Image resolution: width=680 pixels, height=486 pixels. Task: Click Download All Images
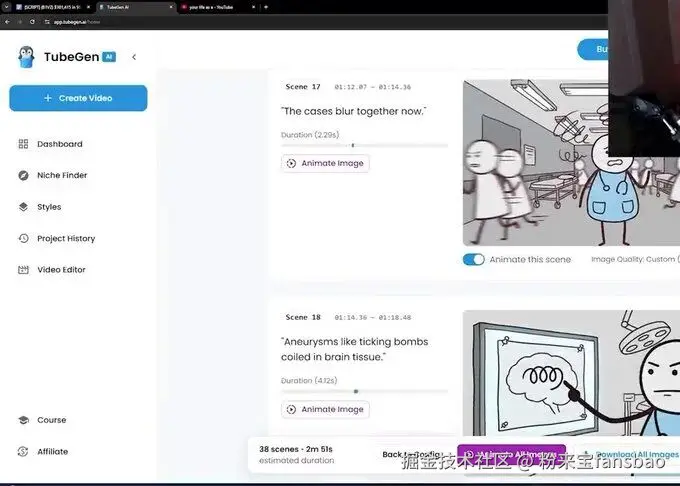[631, 454]
